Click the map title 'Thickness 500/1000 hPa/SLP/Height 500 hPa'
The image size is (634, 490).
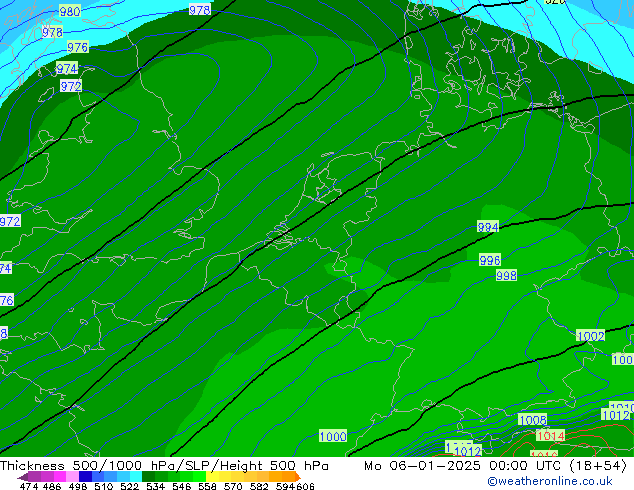164,466
